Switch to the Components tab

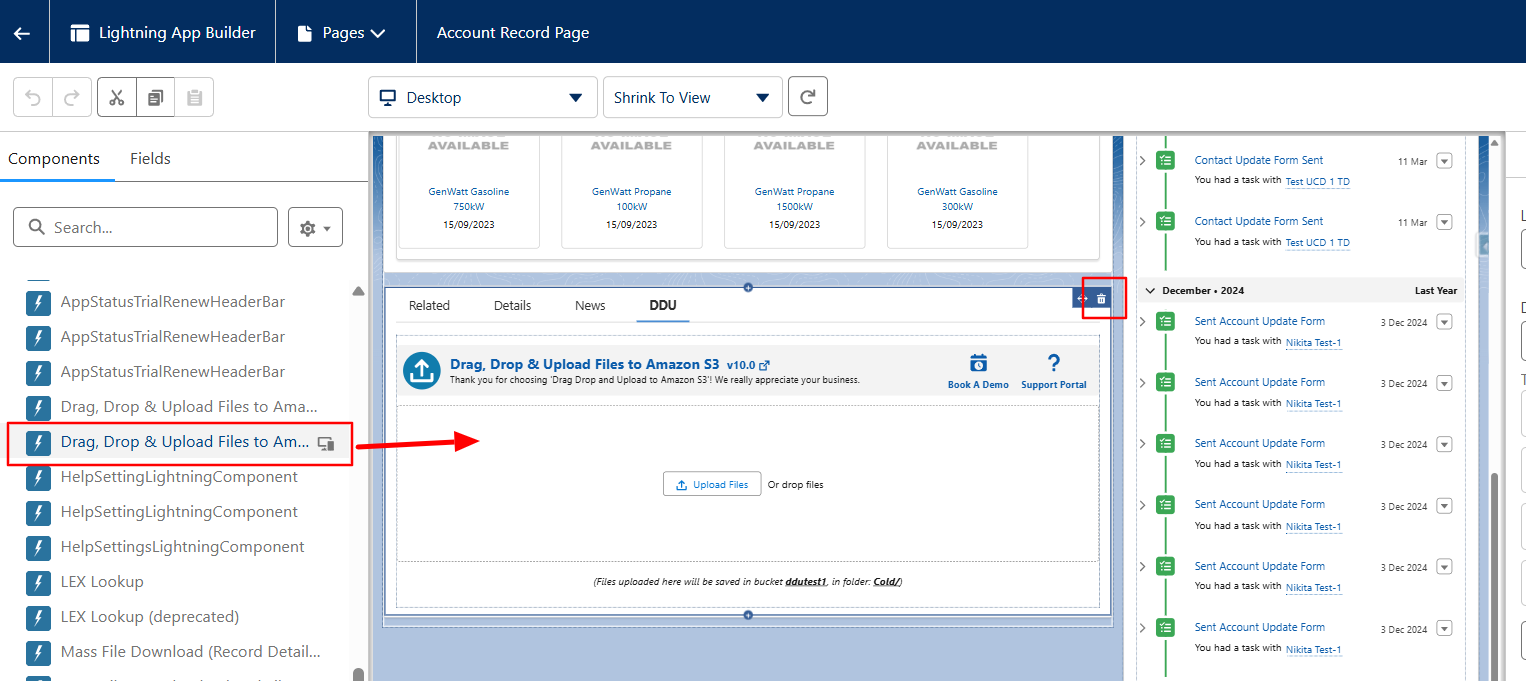click(54, 158)
